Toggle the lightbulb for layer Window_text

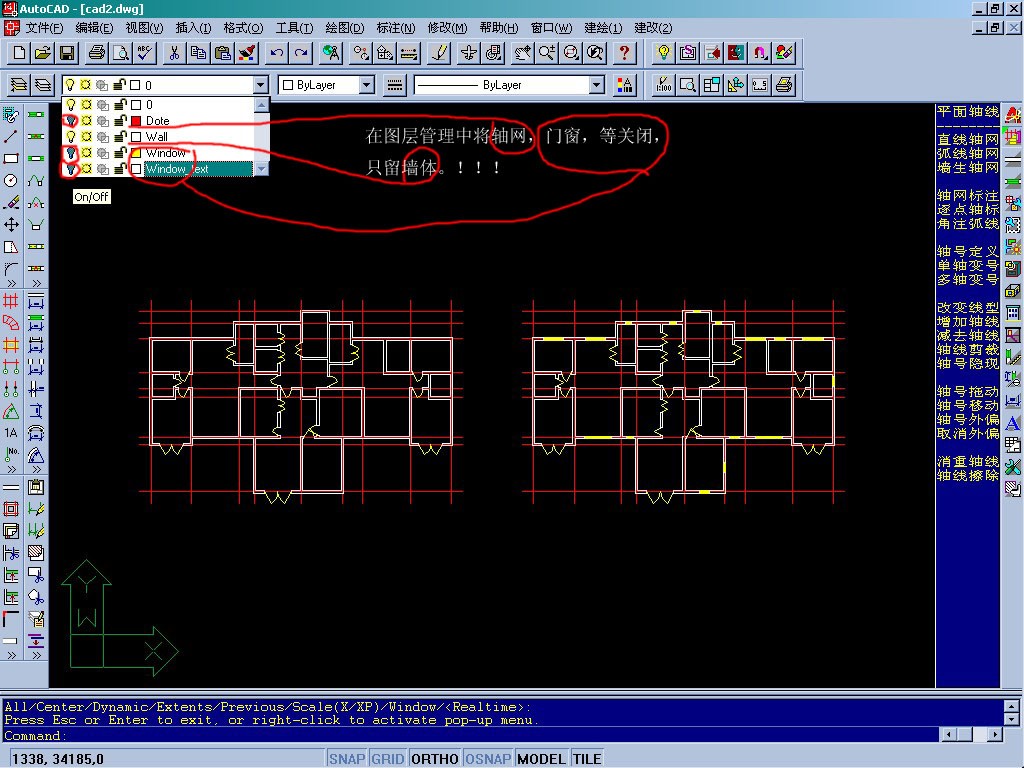(x=71, y=169)
